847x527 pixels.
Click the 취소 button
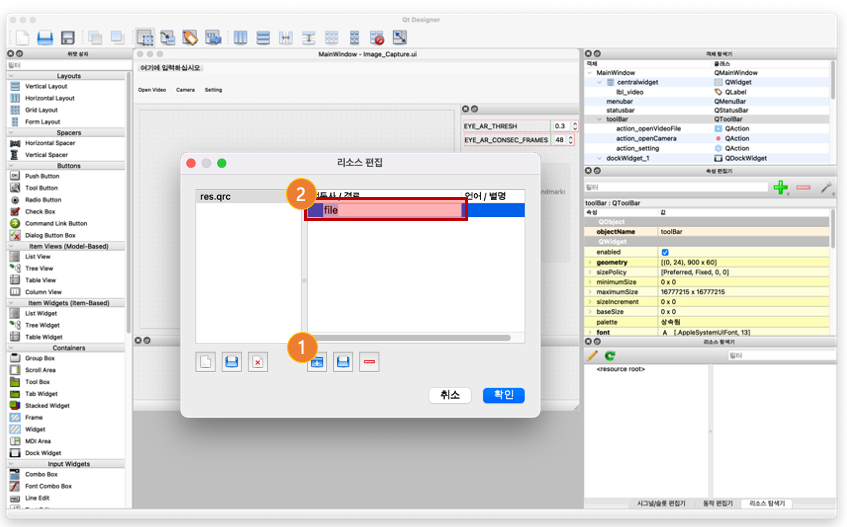pyautogui.click(x=449, y=395)
